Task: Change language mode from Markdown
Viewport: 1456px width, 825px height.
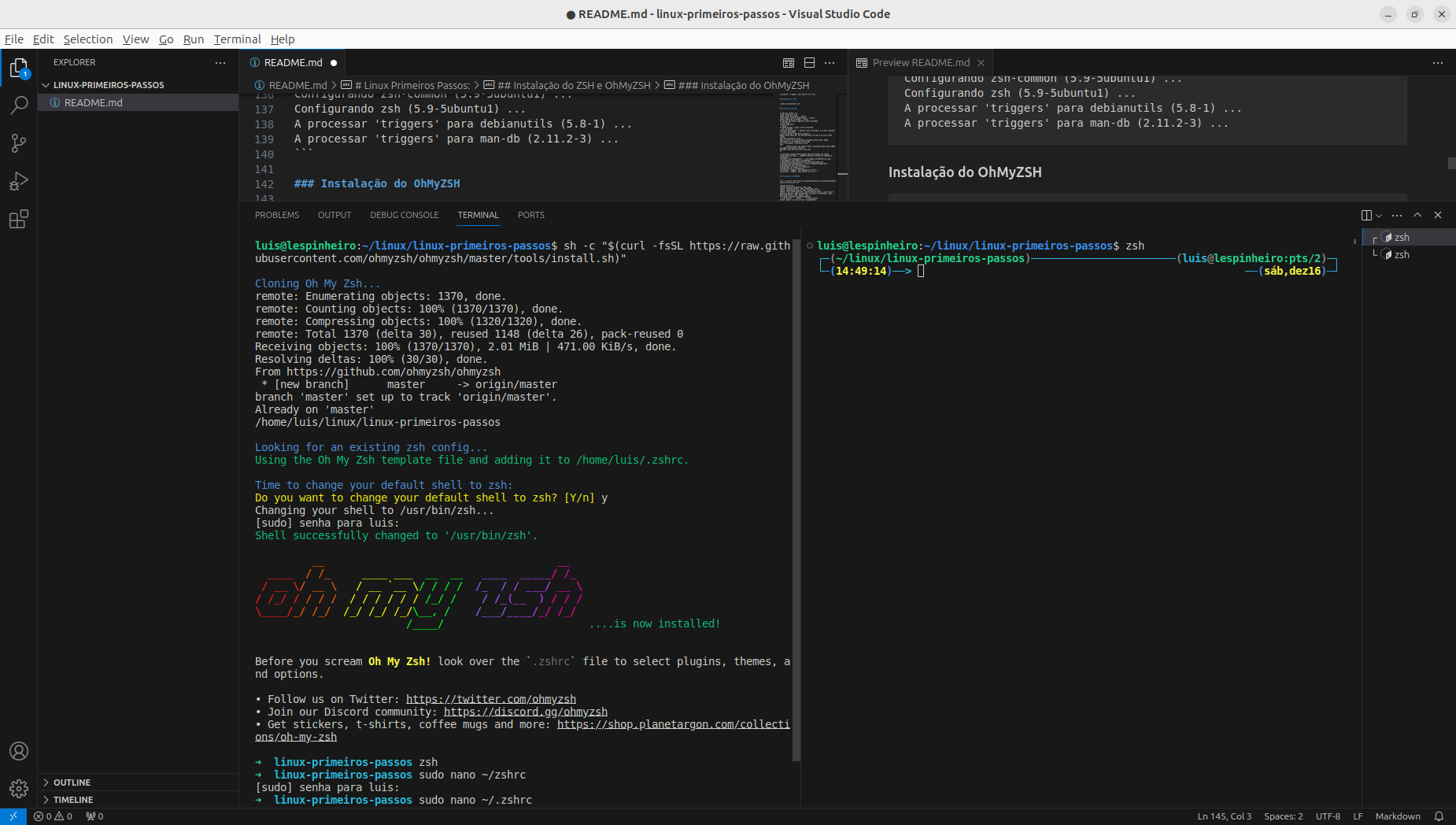Action: tap(1398, 816)
